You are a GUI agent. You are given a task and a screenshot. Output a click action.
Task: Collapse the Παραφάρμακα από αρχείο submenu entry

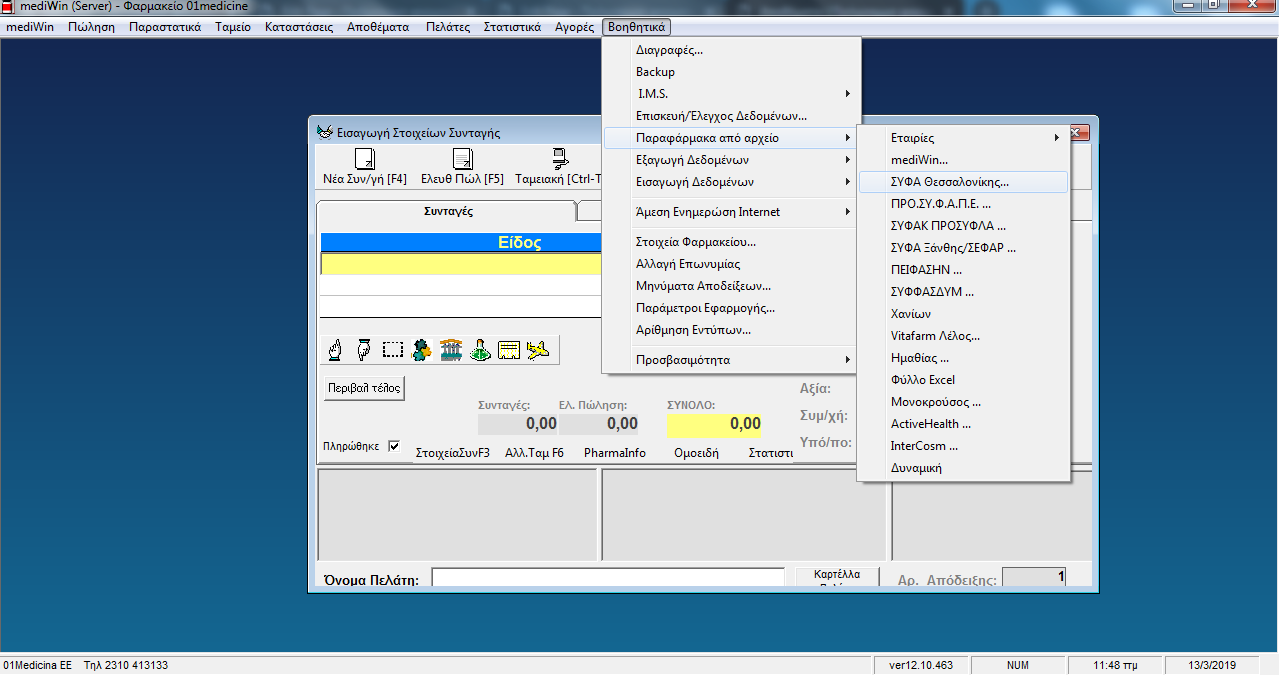[x=732, y=138]
